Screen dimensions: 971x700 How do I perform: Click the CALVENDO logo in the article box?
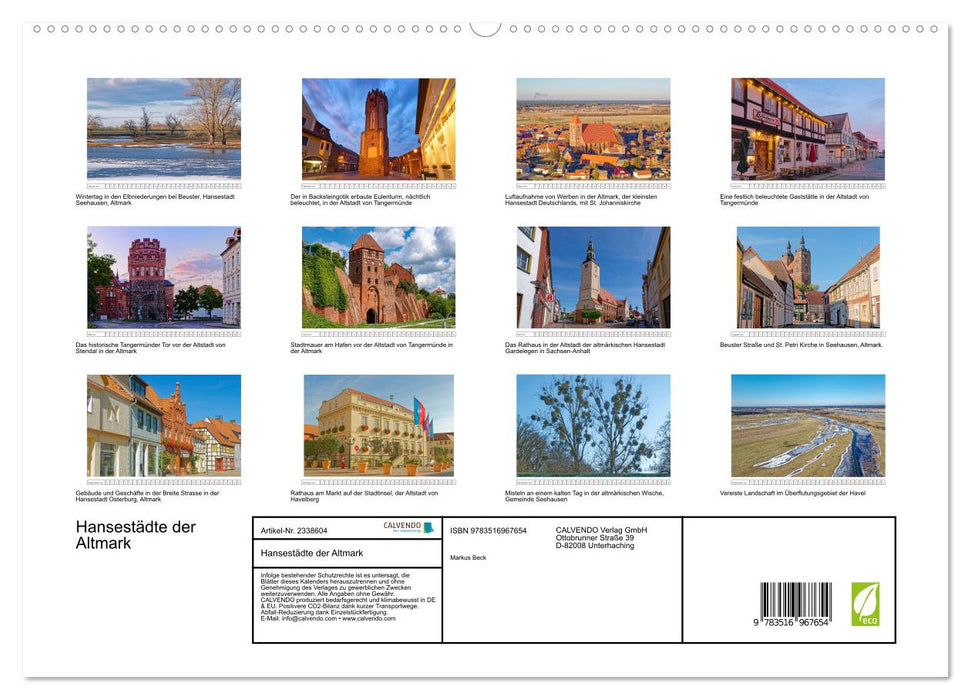(409, 527)
